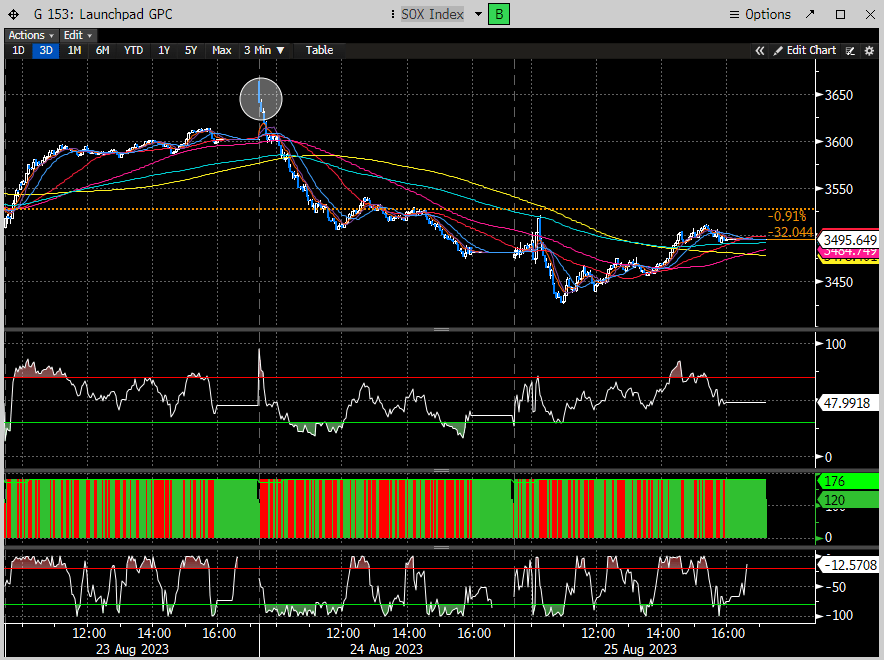The height and width of the screenshot is (660, 884).
Task: Select the YTD time range
Action: pyautogui.click(x=133, y=50)
